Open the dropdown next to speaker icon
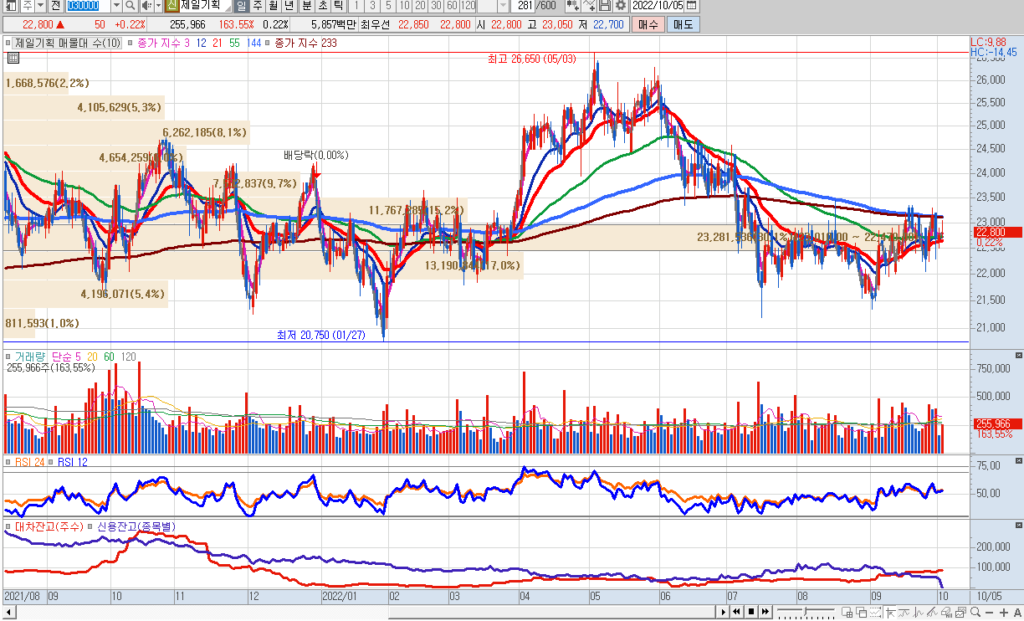1024x621 pixels. (159, 6)
